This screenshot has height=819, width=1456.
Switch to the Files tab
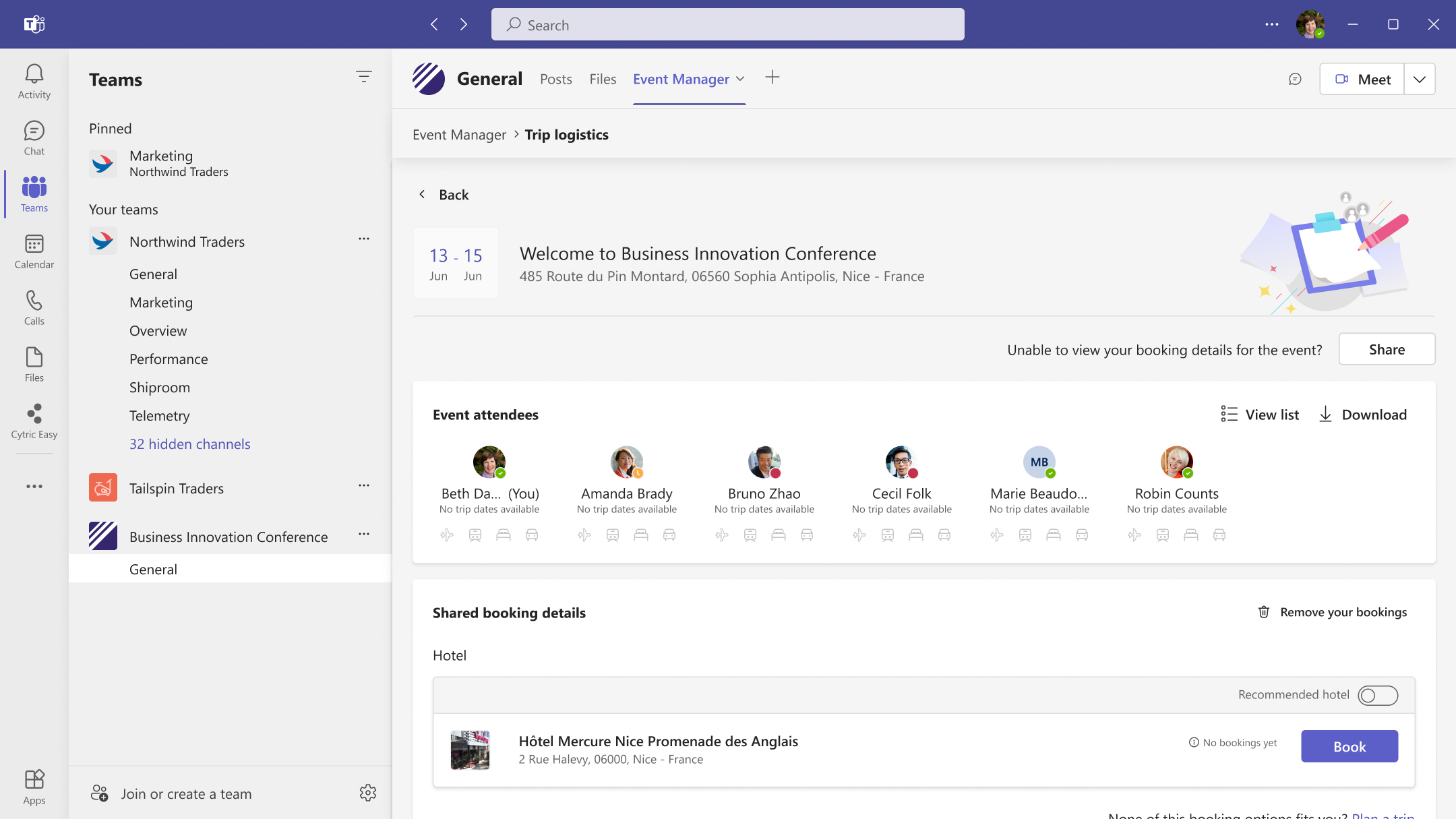tap(603, 80)
